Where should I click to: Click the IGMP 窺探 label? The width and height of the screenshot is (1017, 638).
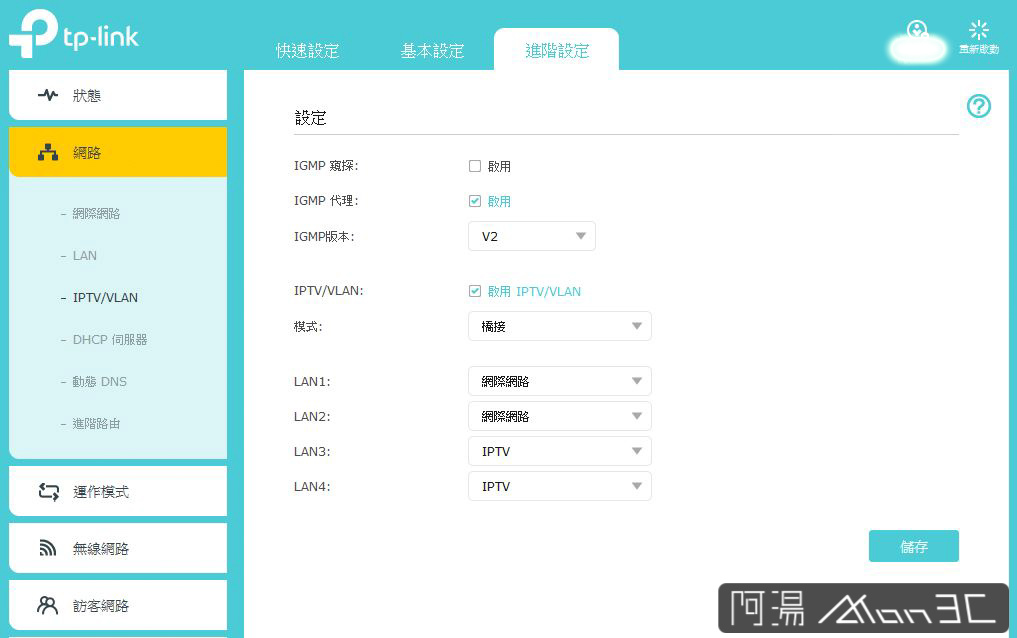[x=326, y=166]
